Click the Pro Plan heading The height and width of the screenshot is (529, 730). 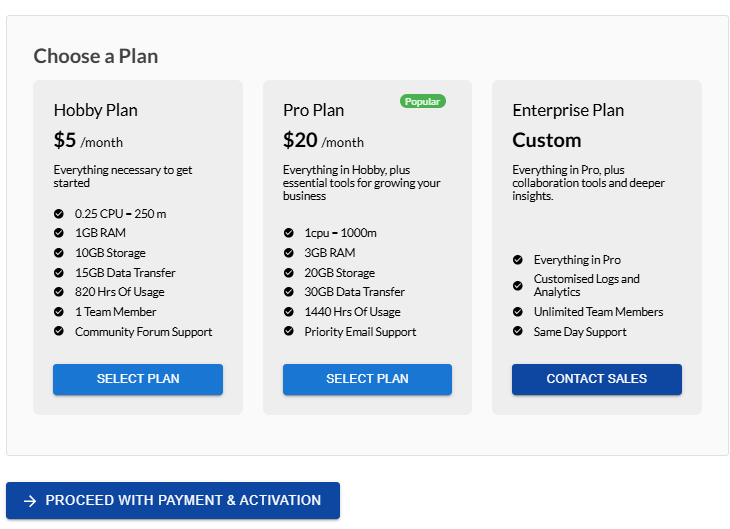click(313, 110)
